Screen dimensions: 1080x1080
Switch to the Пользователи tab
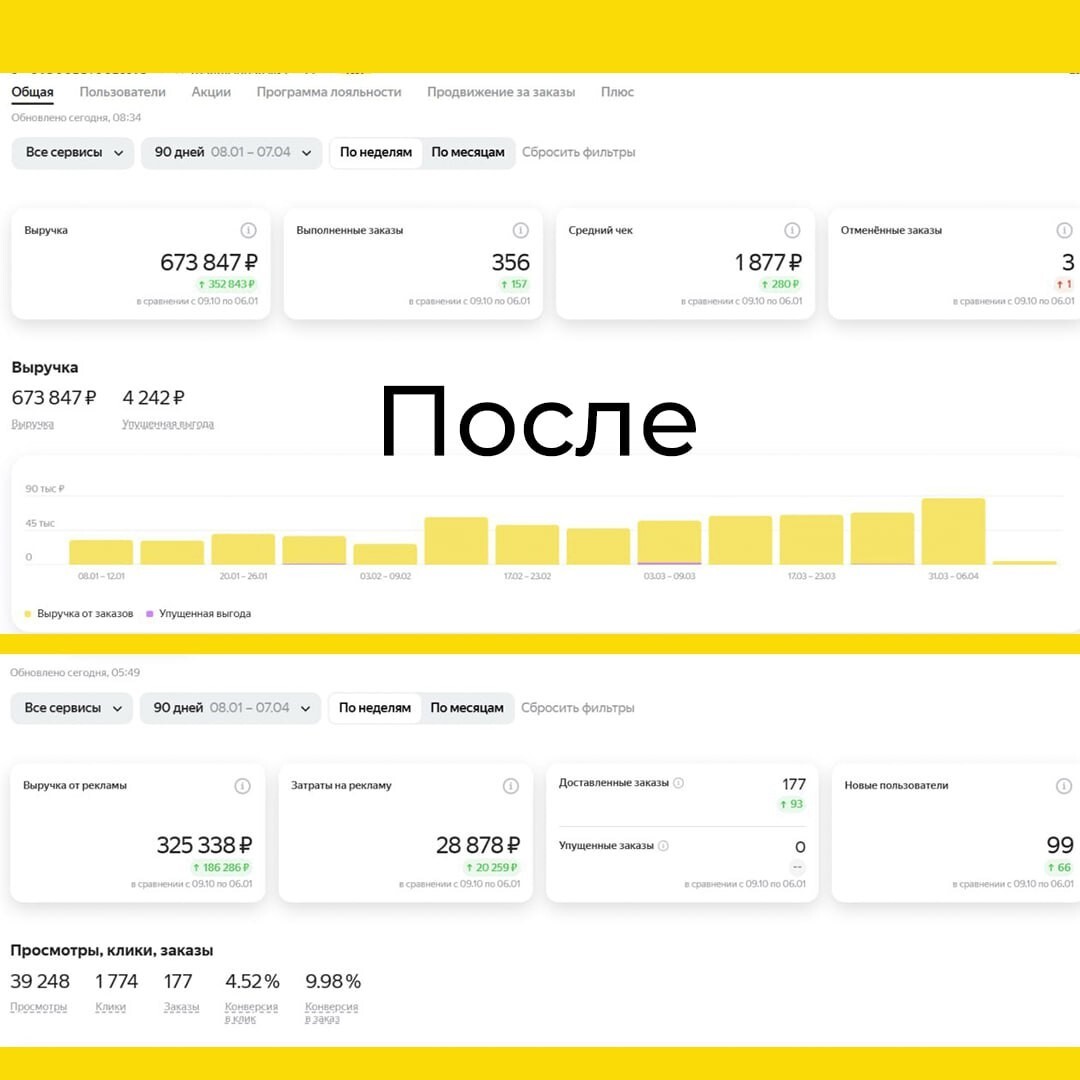point(123,92)
